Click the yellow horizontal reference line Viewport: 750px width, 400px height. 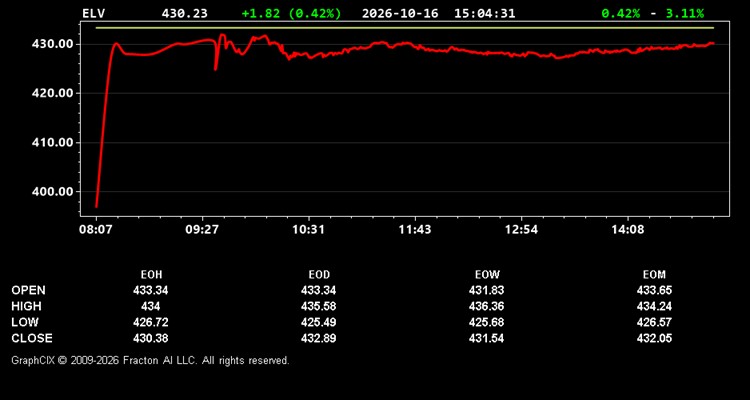tap(405, 28)
